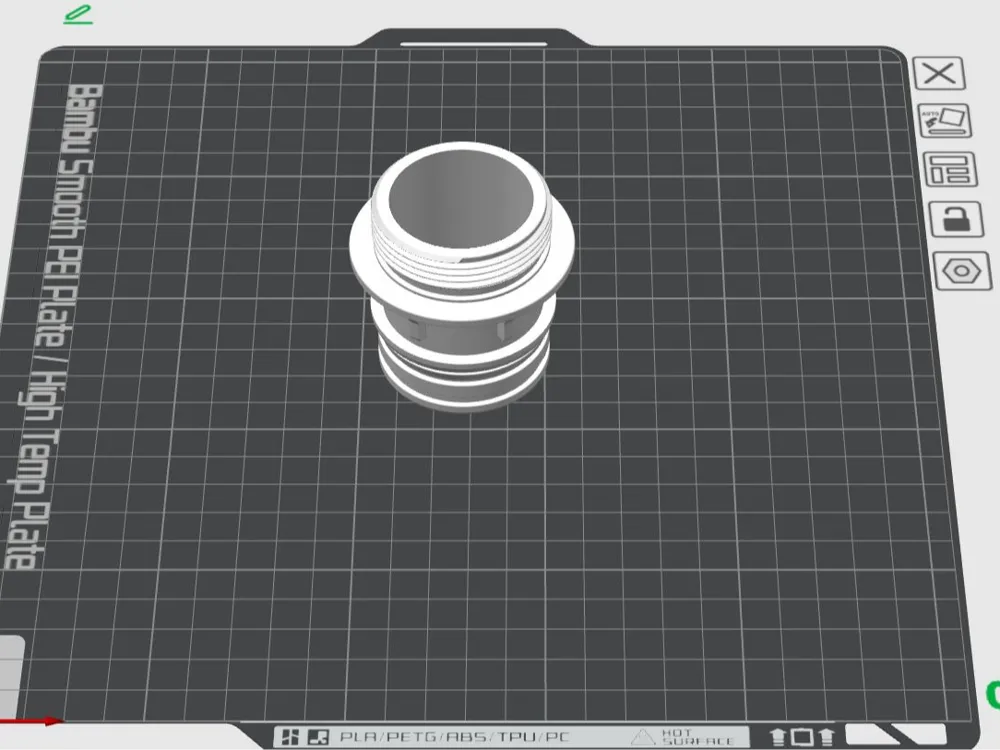Image resolution: width=1000 pixels, height=750 pixels.
Task: Click the green element at the right edge
Action: (x=993, y=695)
